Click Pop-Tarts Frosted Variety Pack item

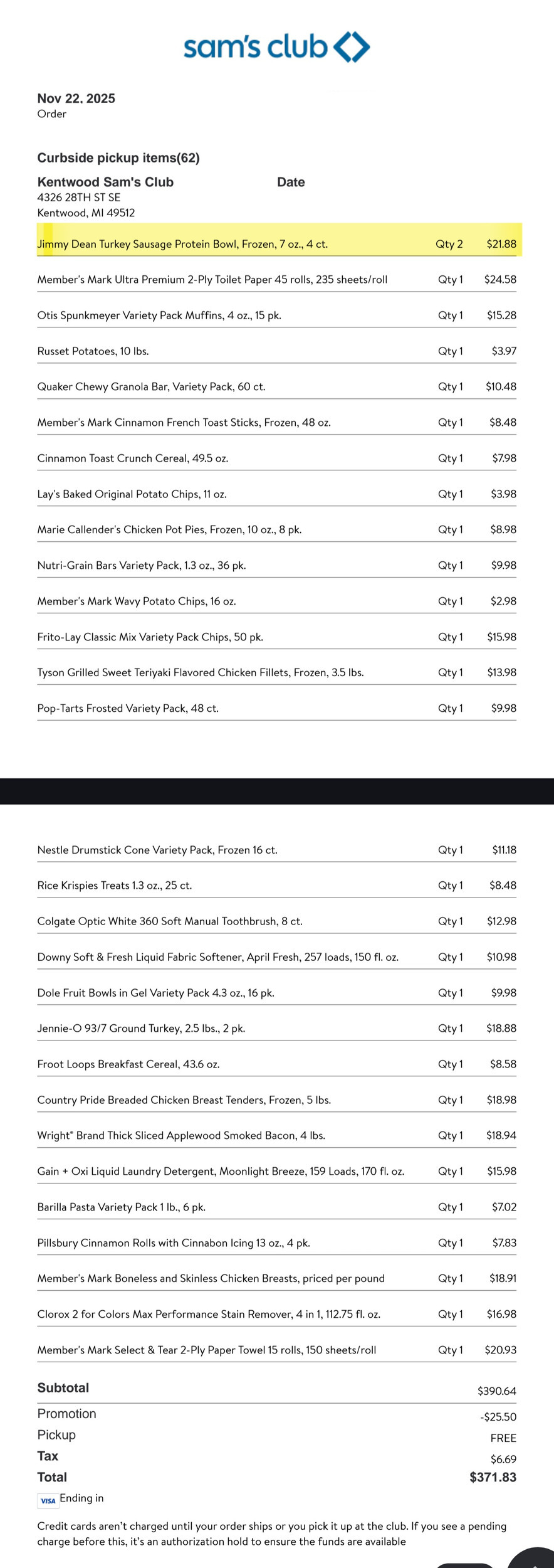click(128, 709)
